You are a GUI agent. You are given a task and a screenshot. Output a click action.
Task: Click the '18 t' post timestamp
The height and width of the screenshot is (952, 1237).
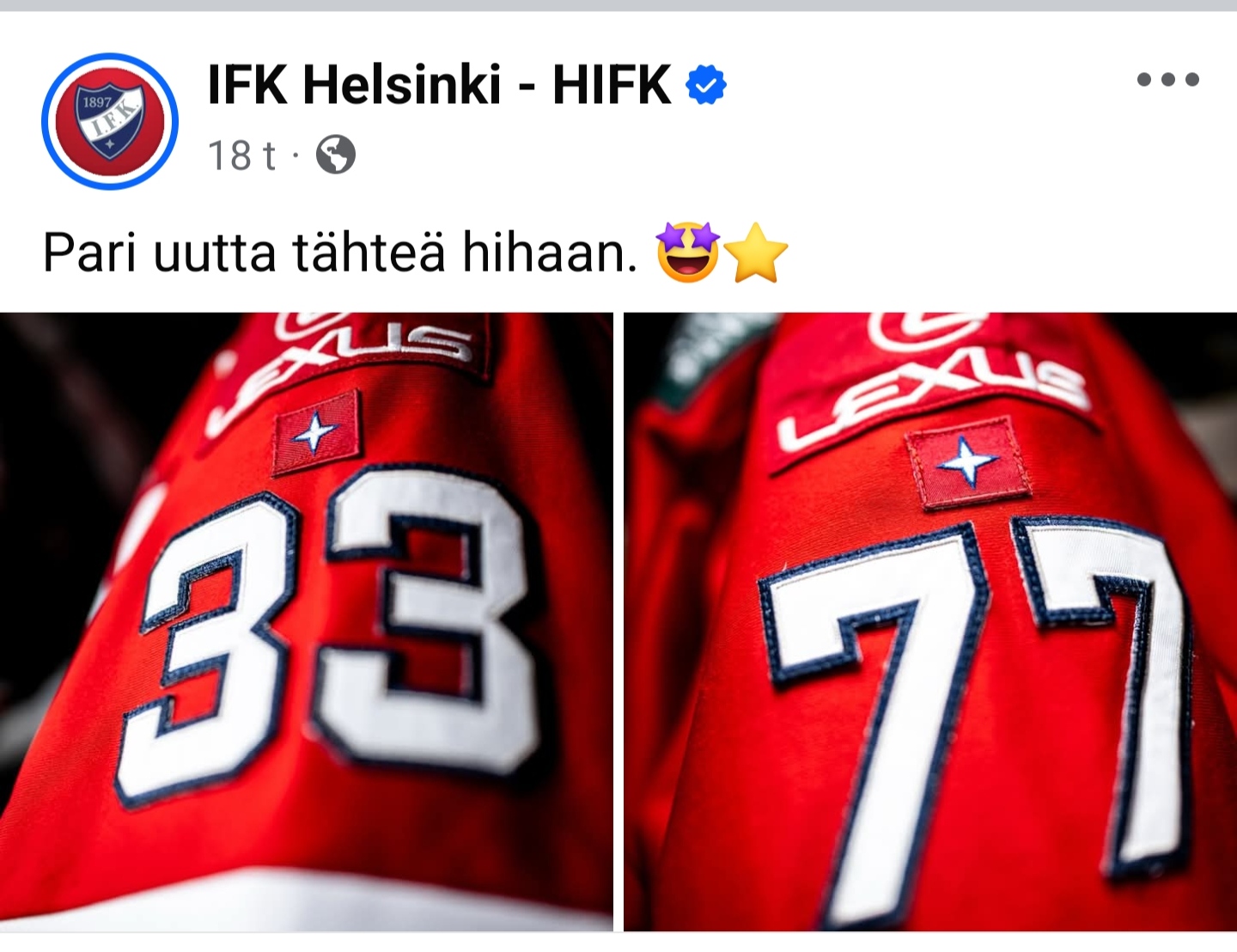tap(242, 156)
